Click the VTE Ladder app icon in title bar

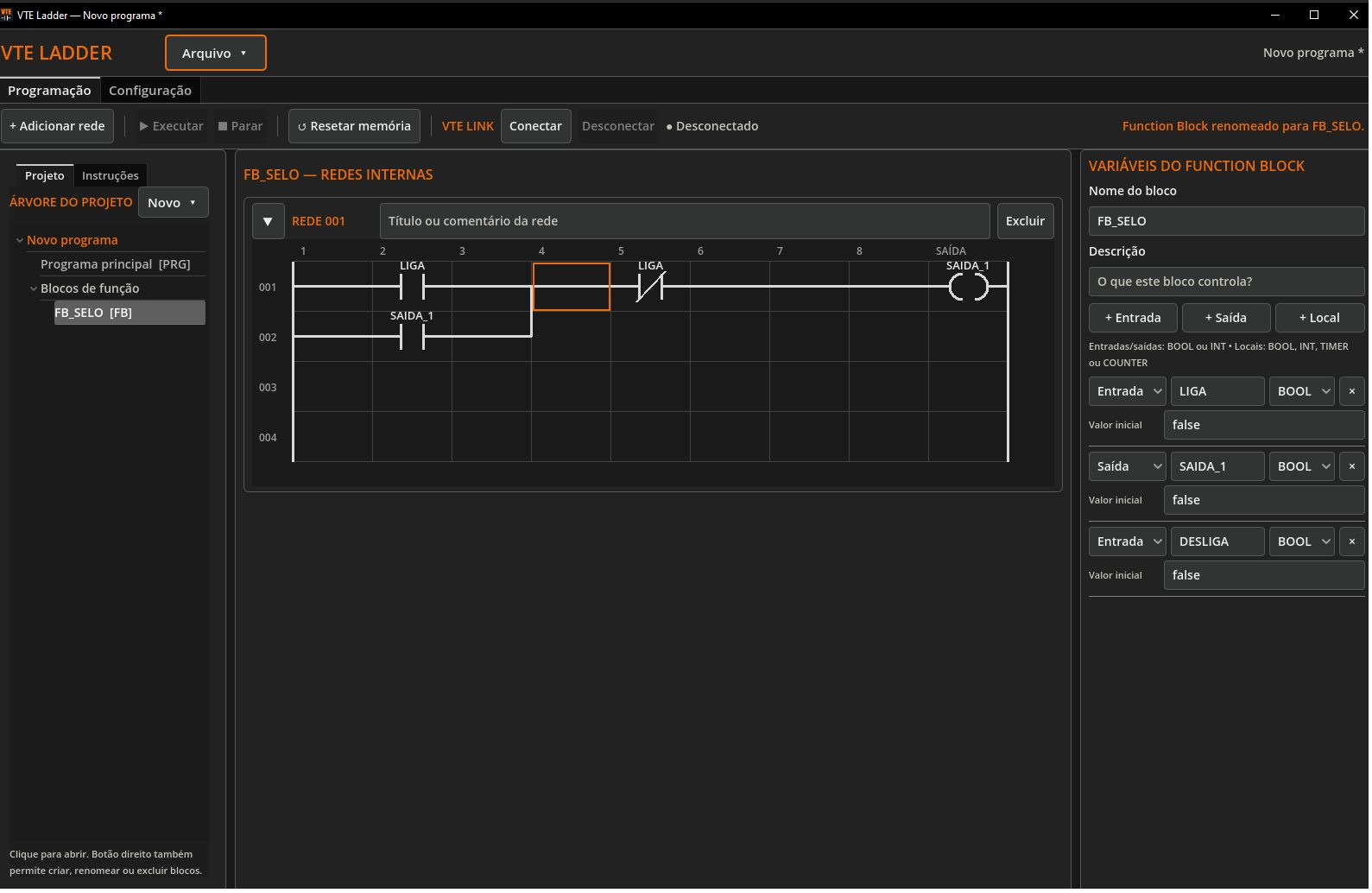click(x=6, y=15)
